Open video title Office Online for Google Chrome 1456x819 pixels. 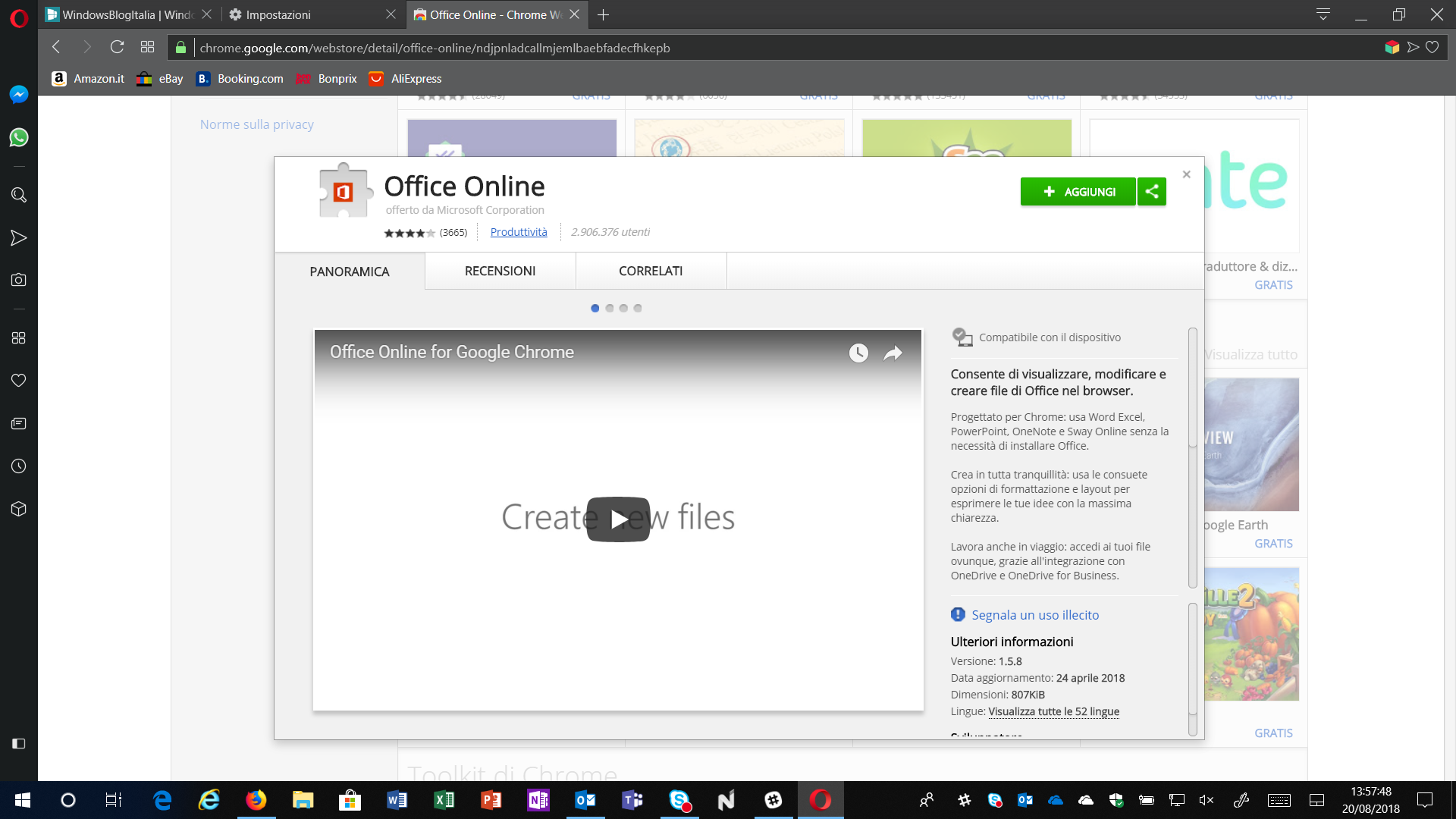point(452,352)
